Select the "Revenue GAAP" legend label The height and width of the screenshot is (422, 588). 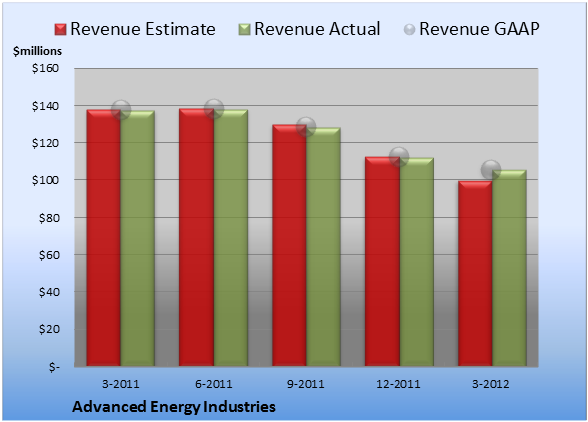pyautogui.click(x=479, y=29)
